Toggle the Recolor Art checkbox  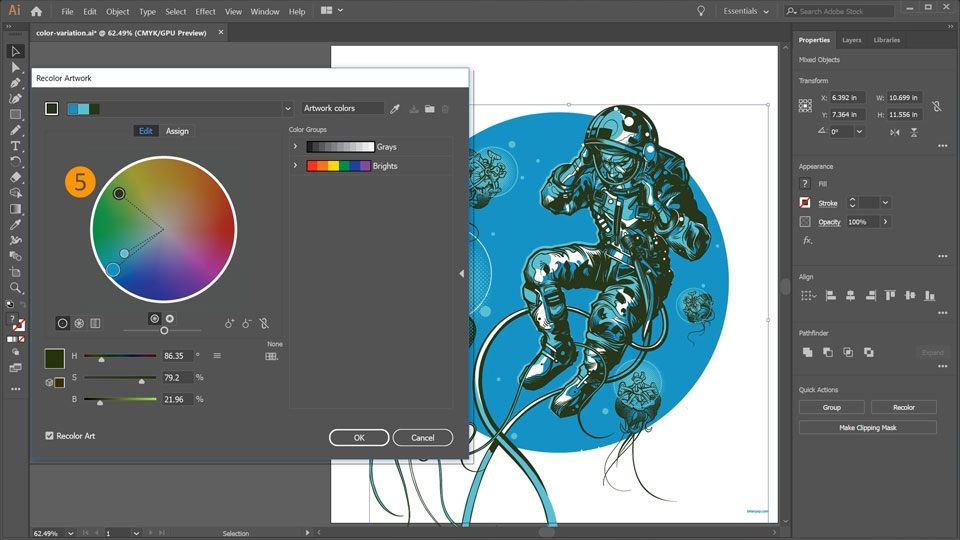click(50, 436)
